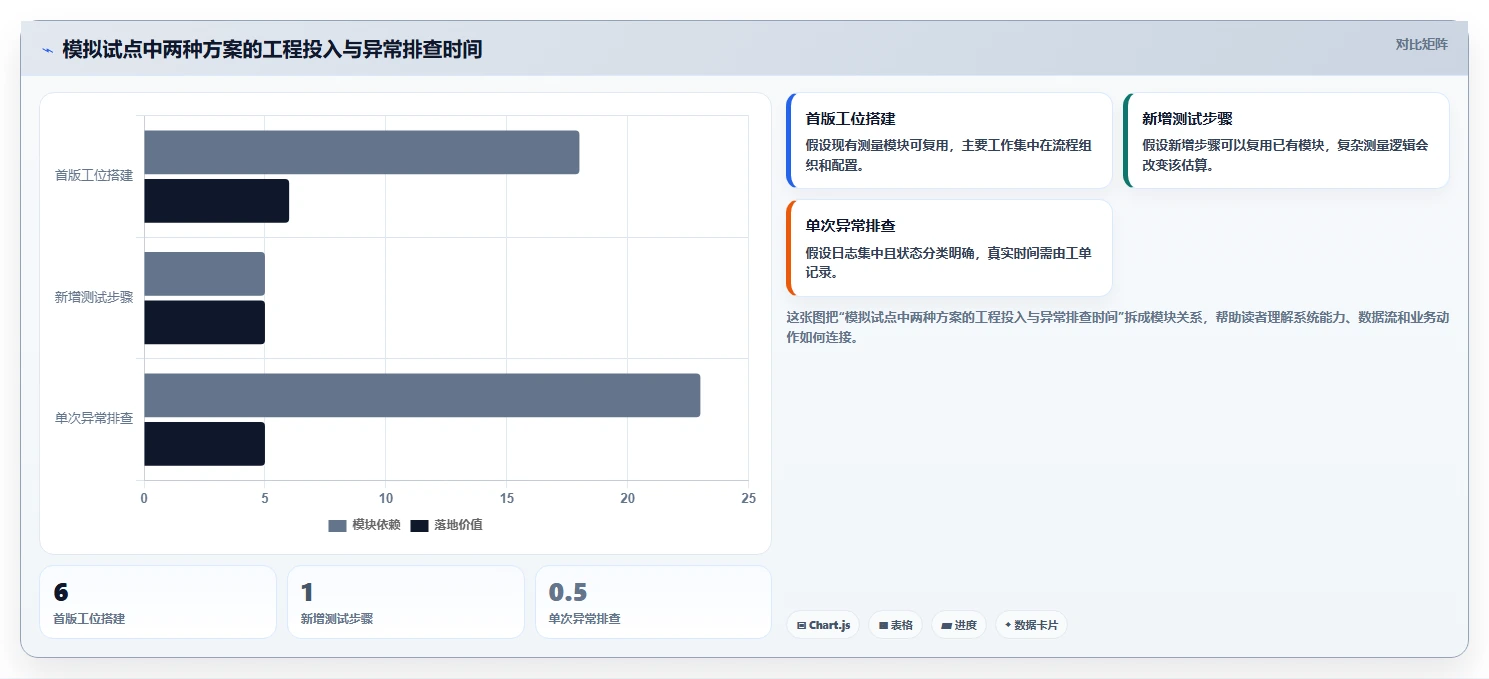Click the x-axis tick labeled 5
The image size is (1489, 679).
(265, 498)
